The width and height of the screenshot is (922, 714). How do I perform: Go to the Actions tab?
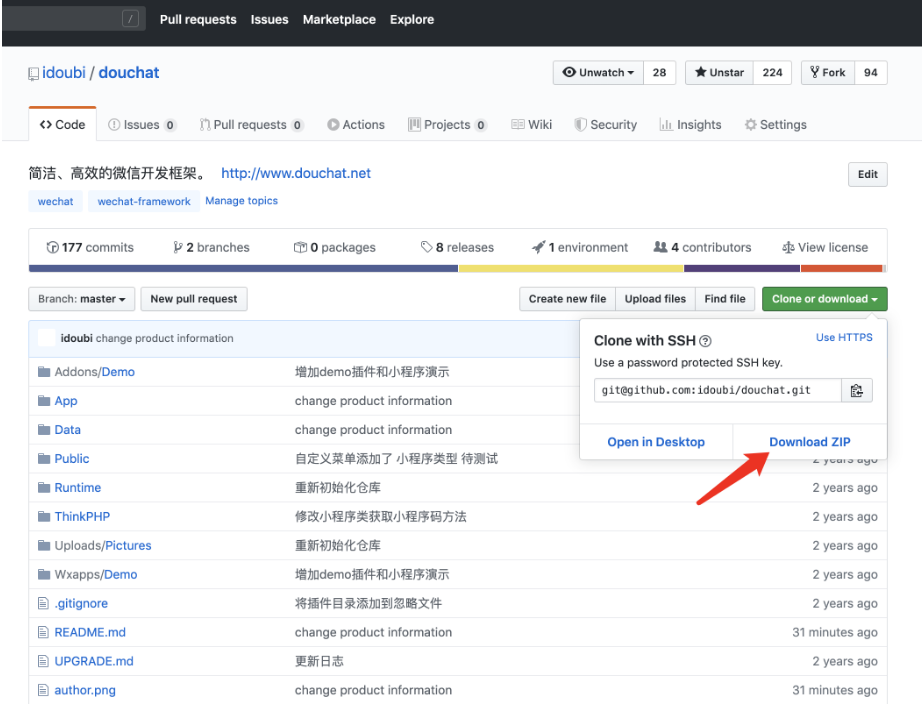point(356,125)
